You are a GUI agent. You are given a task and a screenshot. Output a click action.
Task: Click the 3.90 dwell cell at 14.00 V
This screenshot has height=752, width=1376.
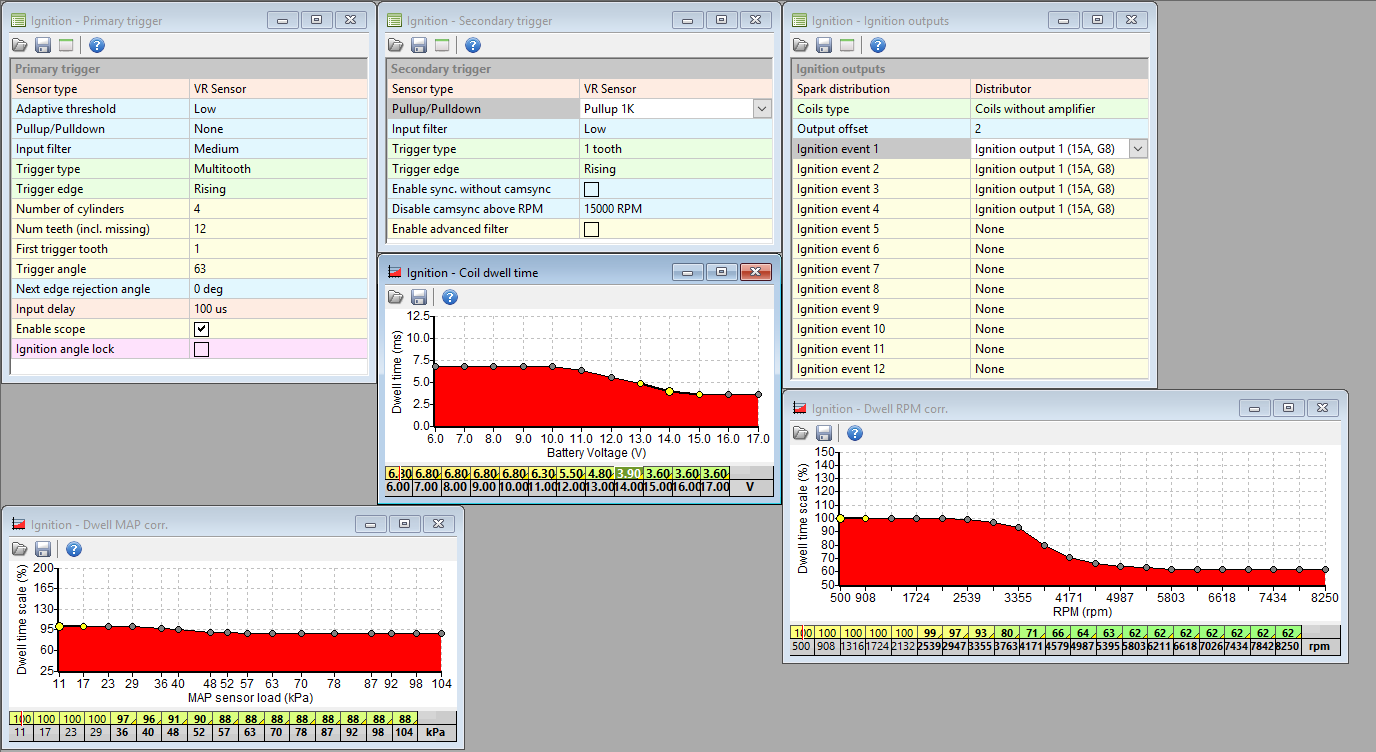[x=627, y=474]
